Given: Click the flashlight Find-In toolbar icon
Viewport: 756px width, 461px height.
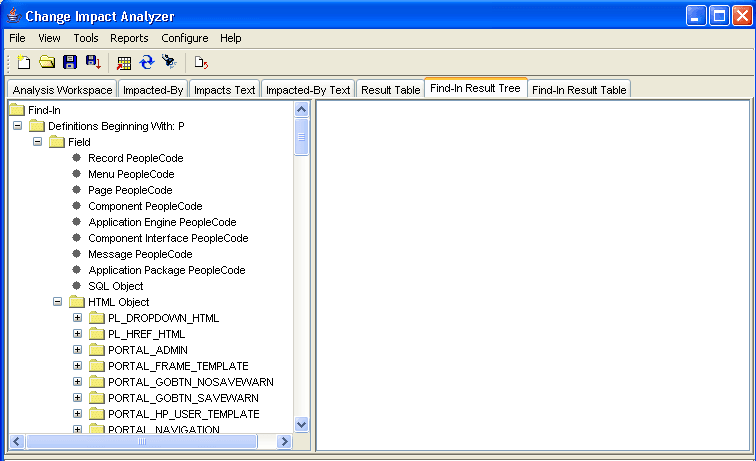Looking at the screenshot, I should coord(169,62).
